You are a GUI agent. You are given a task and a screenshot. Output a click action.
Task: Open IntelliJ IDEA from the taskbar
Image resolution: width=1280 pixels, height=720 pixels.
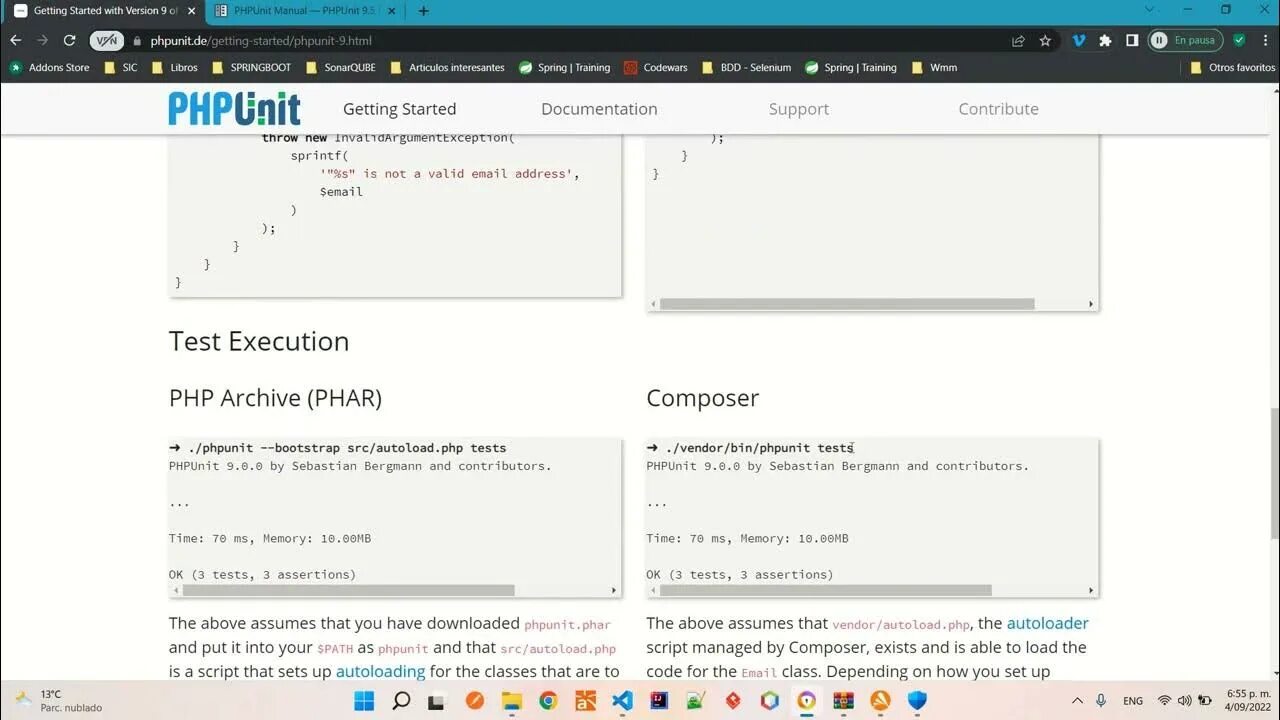[x=659, y=700]
